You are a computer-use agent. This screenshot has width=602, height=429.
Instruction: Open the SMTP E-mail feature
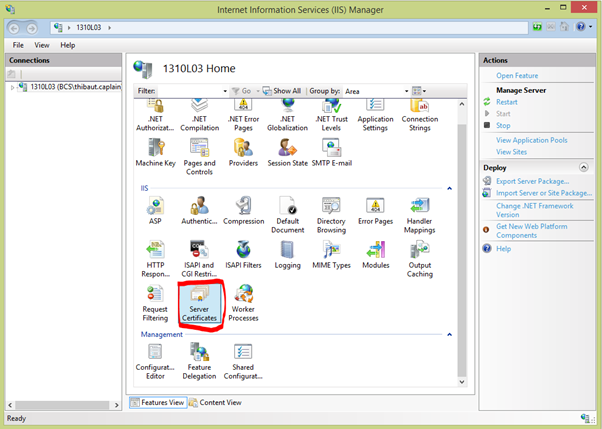[x=331, y=153]
